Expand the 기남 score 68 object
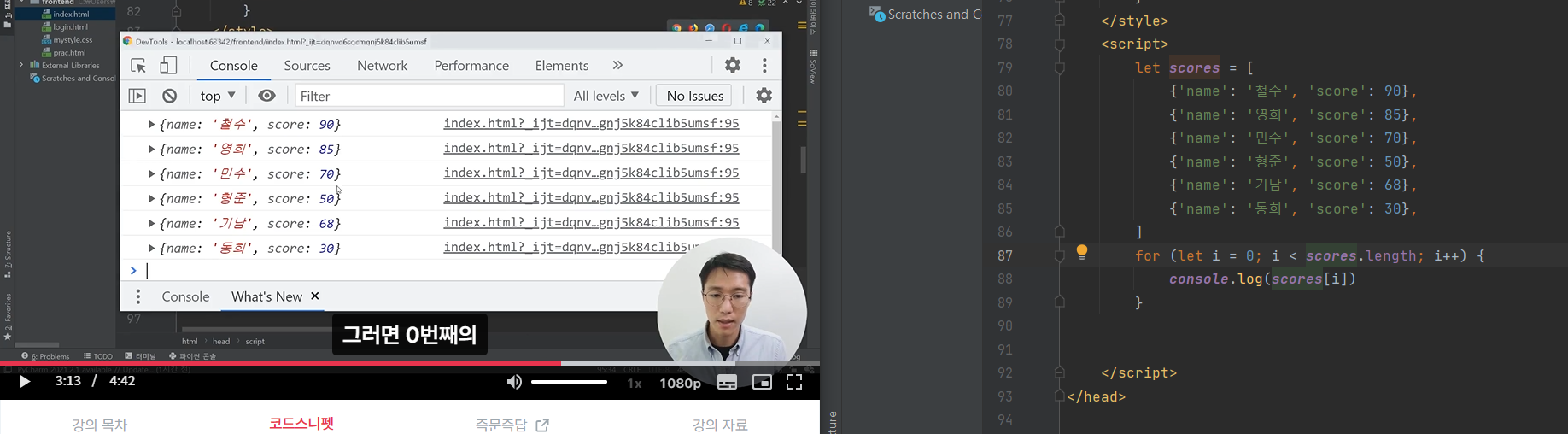The height and width of the screenshot is (434, 1568). pyautogui.click(x=151, y=224)
